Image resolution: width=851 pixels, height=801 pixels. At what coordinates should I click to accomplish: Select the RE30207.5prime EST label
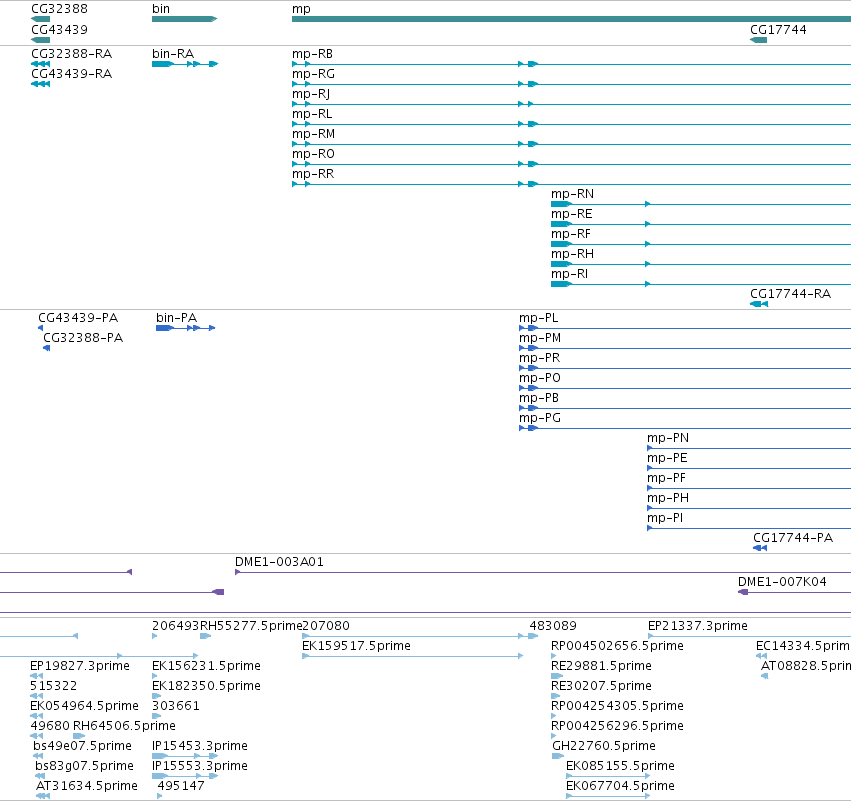coord(601,686)
